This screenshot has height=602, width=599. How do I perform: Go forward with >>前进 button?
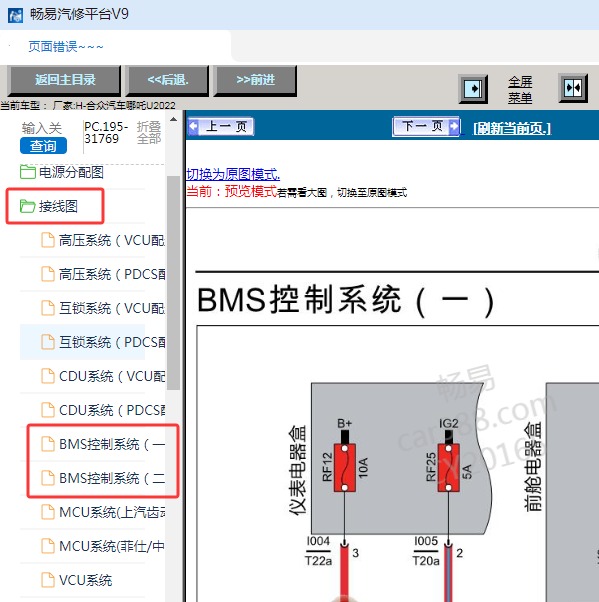[255, 80]
